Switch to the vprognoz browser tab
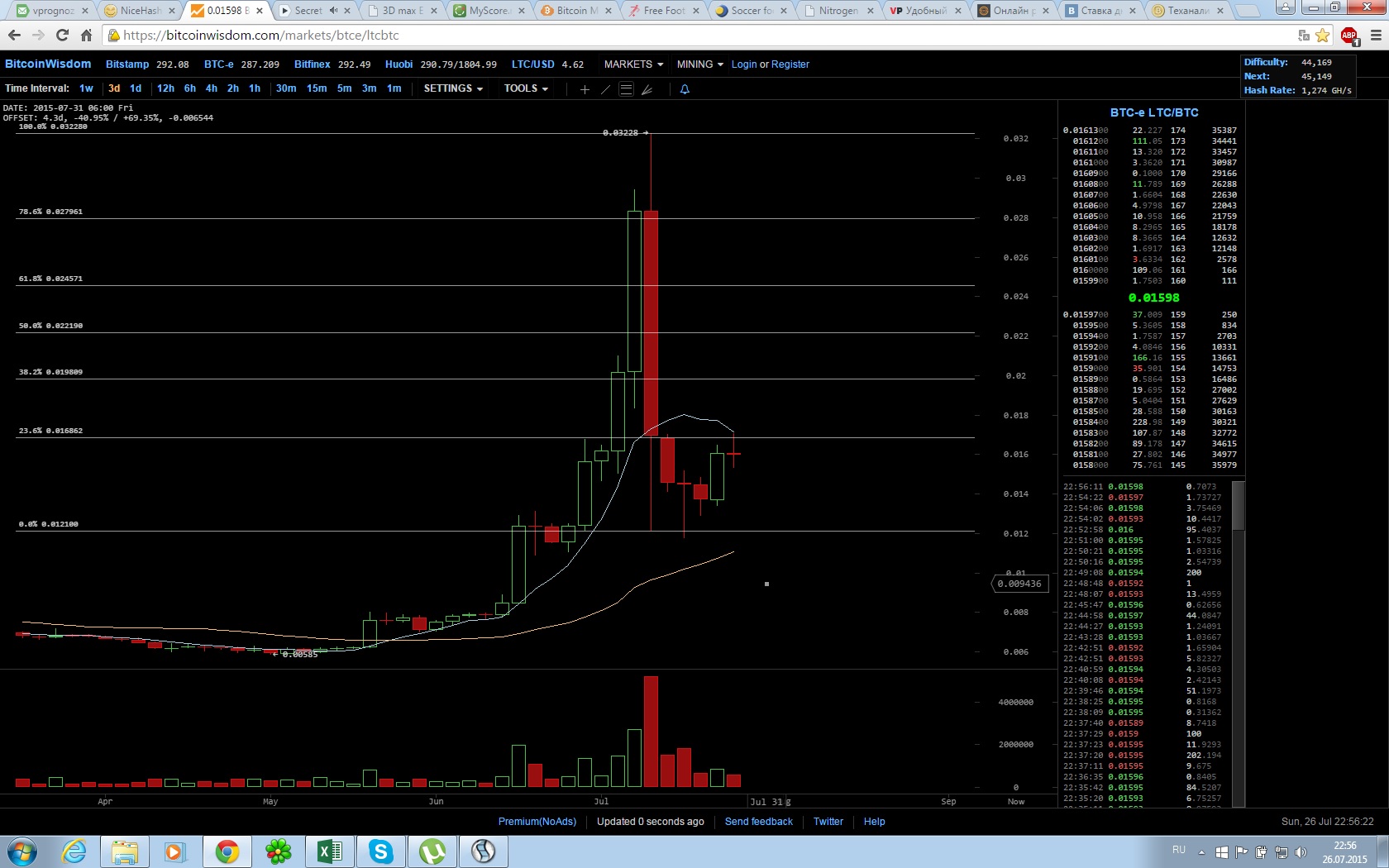This screenshot has height=868, width=1389. (x=53, y=11)
